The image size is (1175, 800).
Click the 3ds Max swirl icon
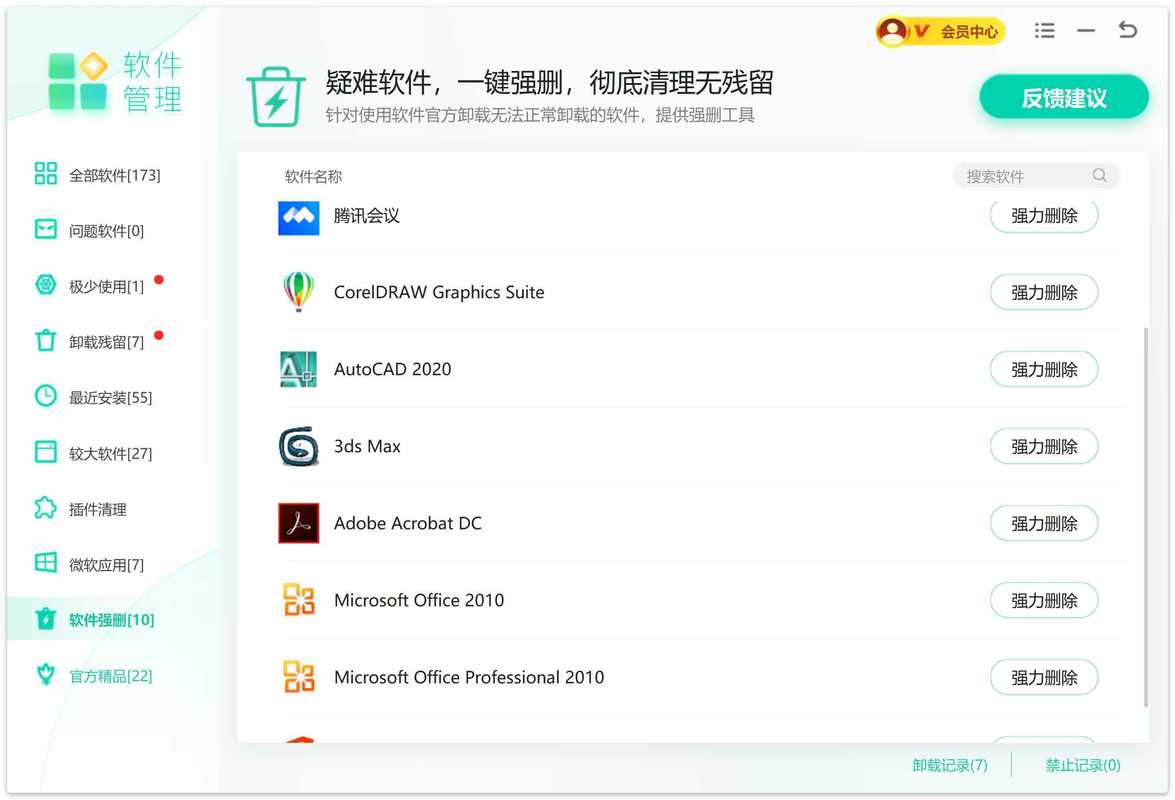point(298,446)
